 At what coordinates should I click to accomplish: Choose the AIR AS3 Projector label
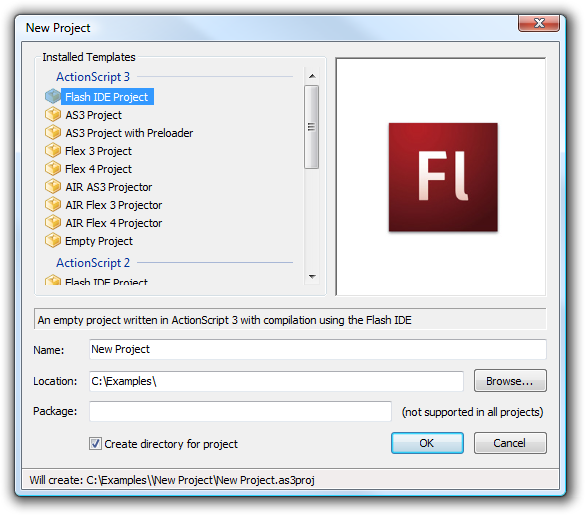click(109, 187)
